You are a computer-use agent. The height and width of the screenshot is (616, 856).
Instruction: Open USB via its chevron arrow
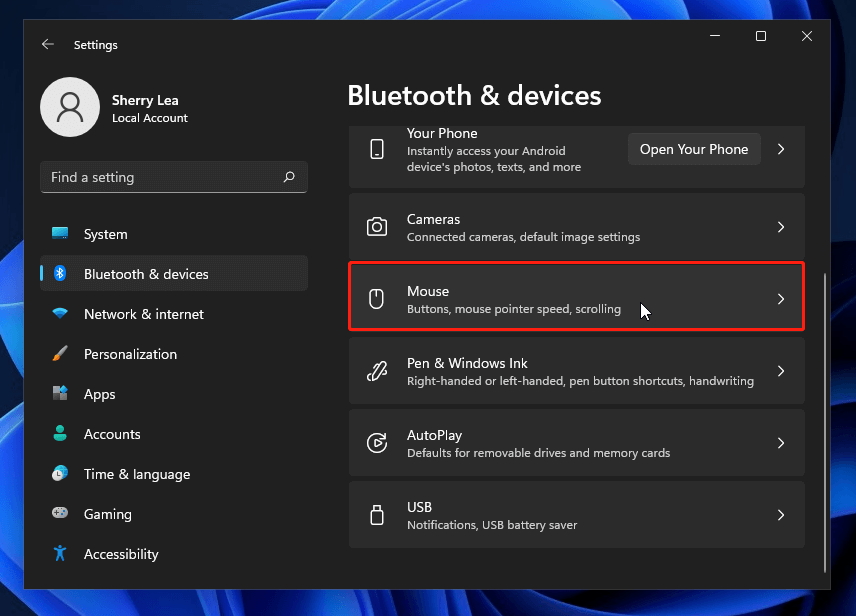click(x=781, y=515)
